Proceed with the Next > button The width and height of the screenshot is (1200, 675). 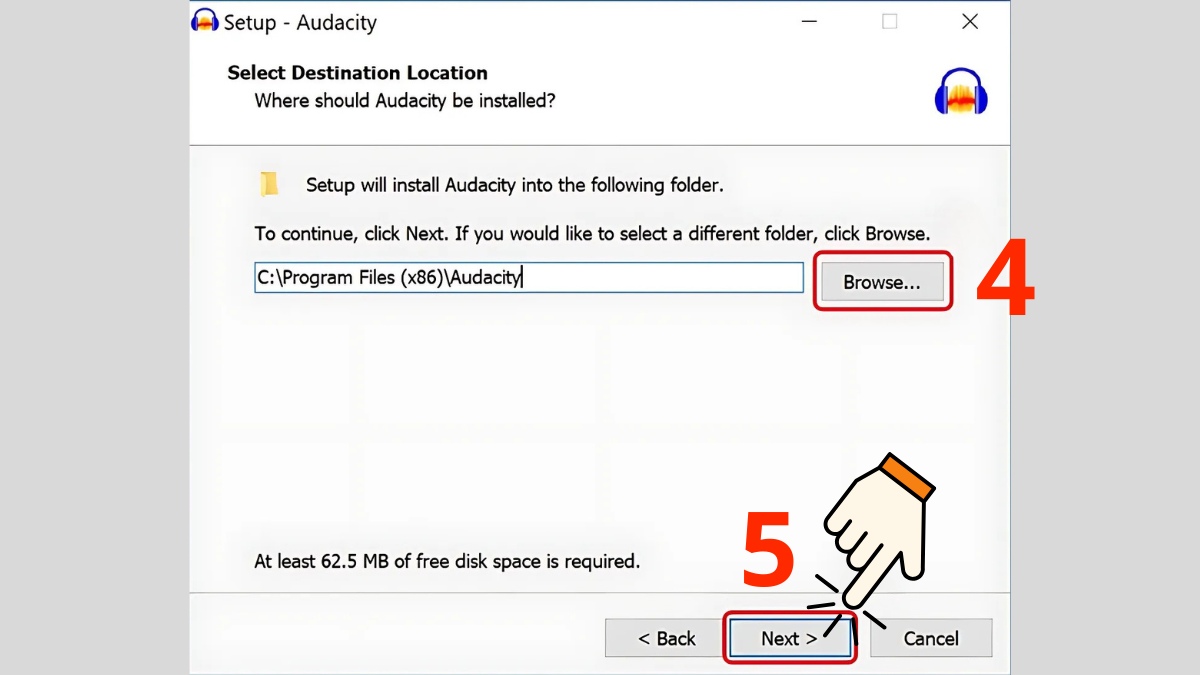(790, 638)
